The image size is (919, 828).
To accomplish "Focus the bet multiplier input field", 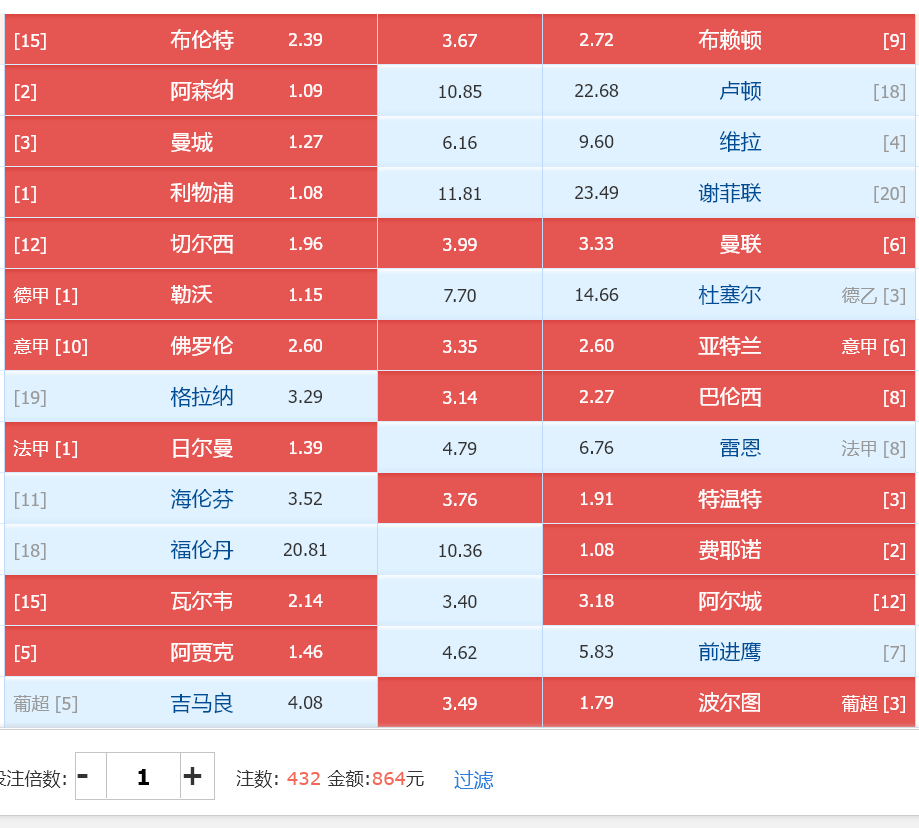I will pos(143,776).
